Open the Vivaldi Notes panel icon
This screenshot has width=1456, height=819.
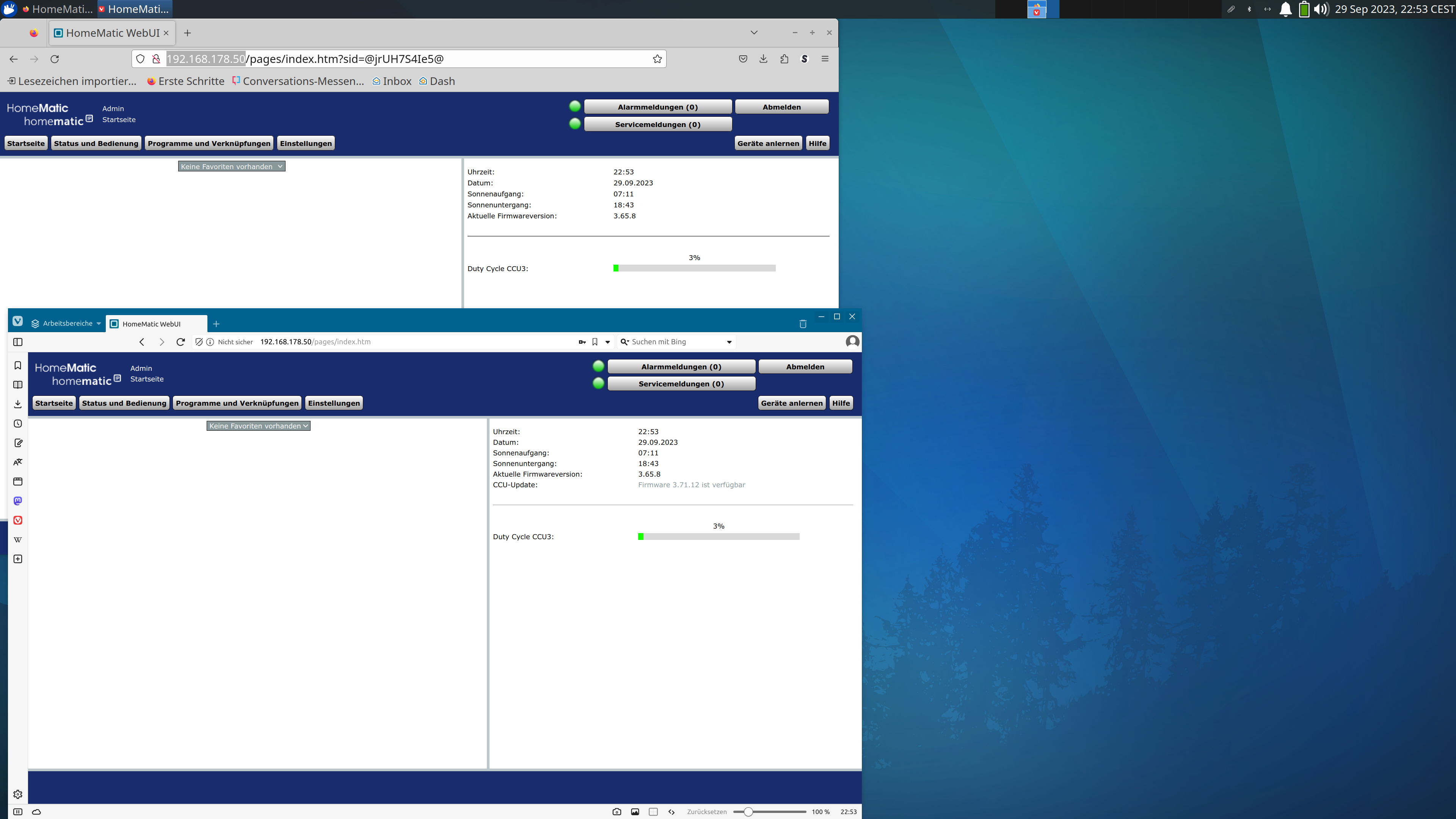click(17, 442)
